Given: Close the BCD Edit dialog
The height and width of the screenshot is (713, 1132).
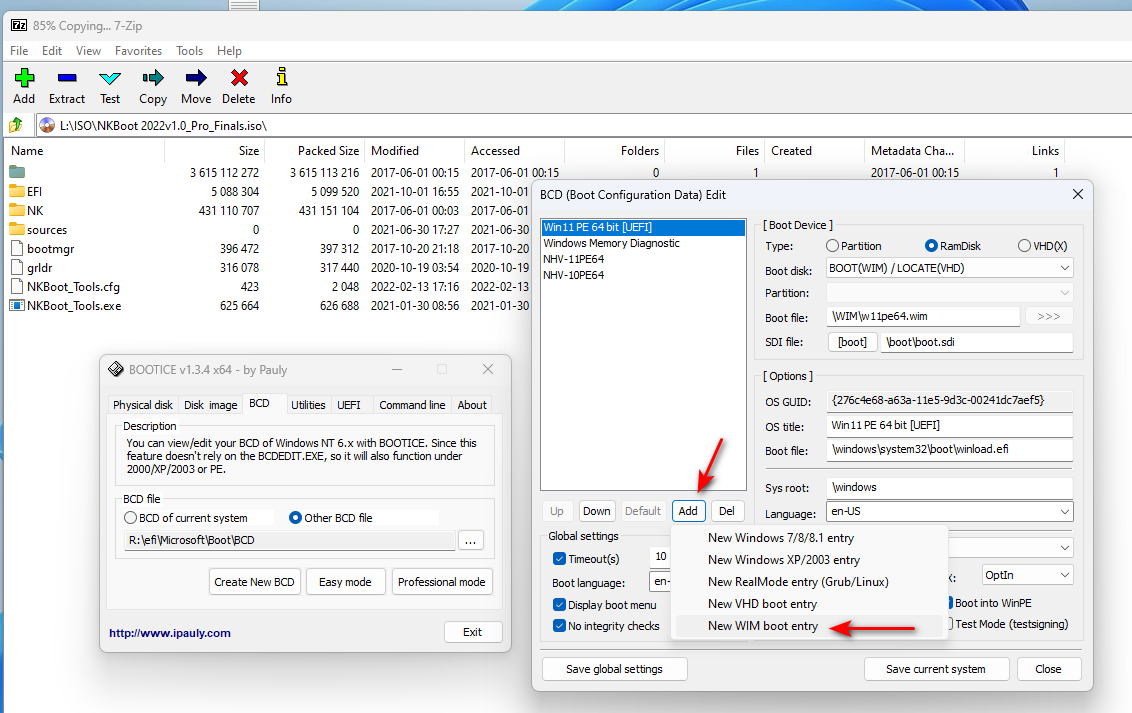Looking at the screenshot, I should click(1078, 194).
